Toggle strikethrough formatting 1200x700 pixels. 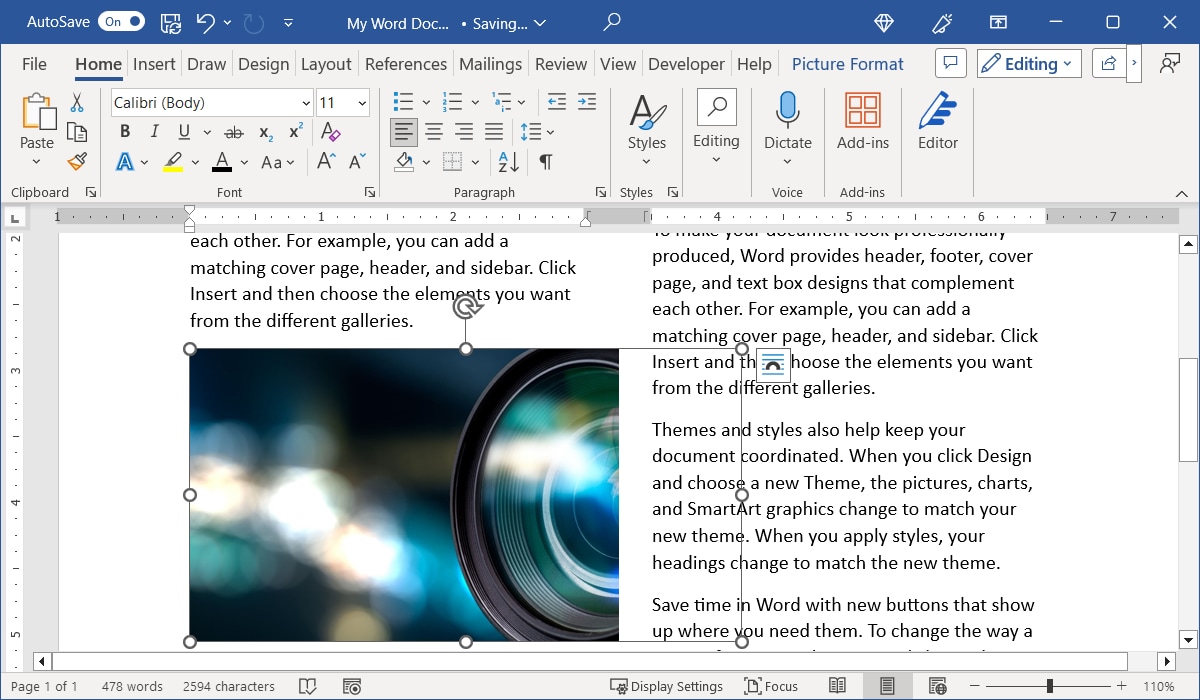coord(234,131)
